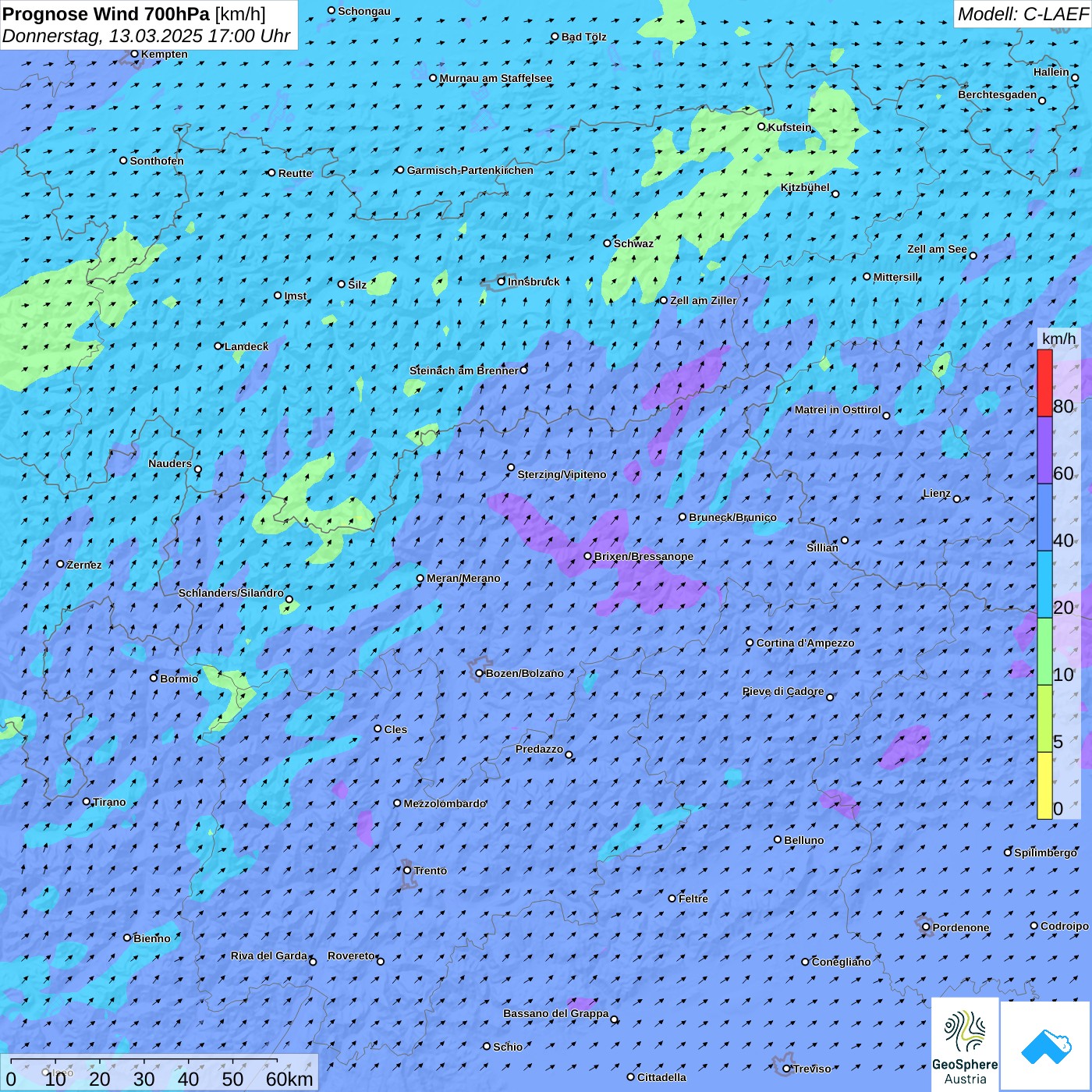Click the 'Bassano del Grappa' label
Screen dimensions: 1092x1092
point(556,1013)
